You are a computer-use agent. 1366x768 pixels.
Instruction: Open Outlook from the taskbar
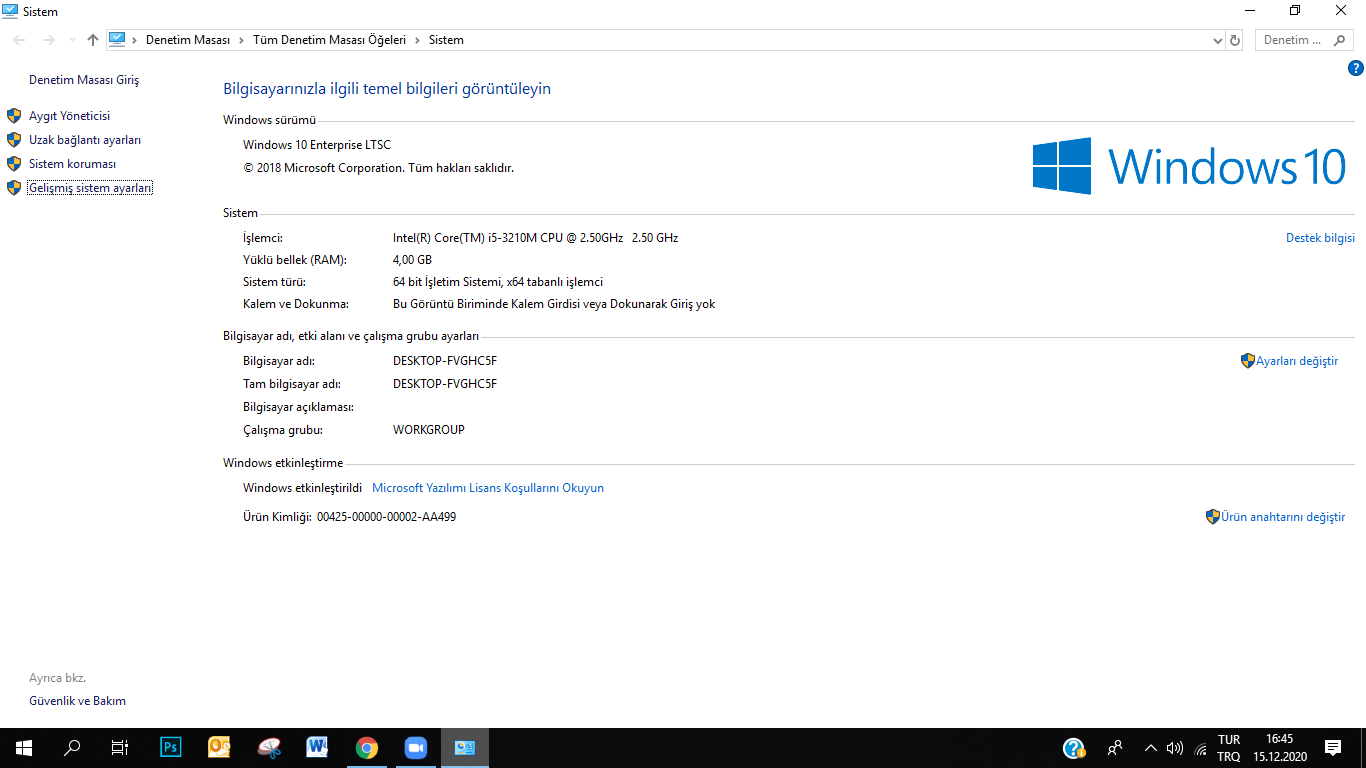coord(219,747)
